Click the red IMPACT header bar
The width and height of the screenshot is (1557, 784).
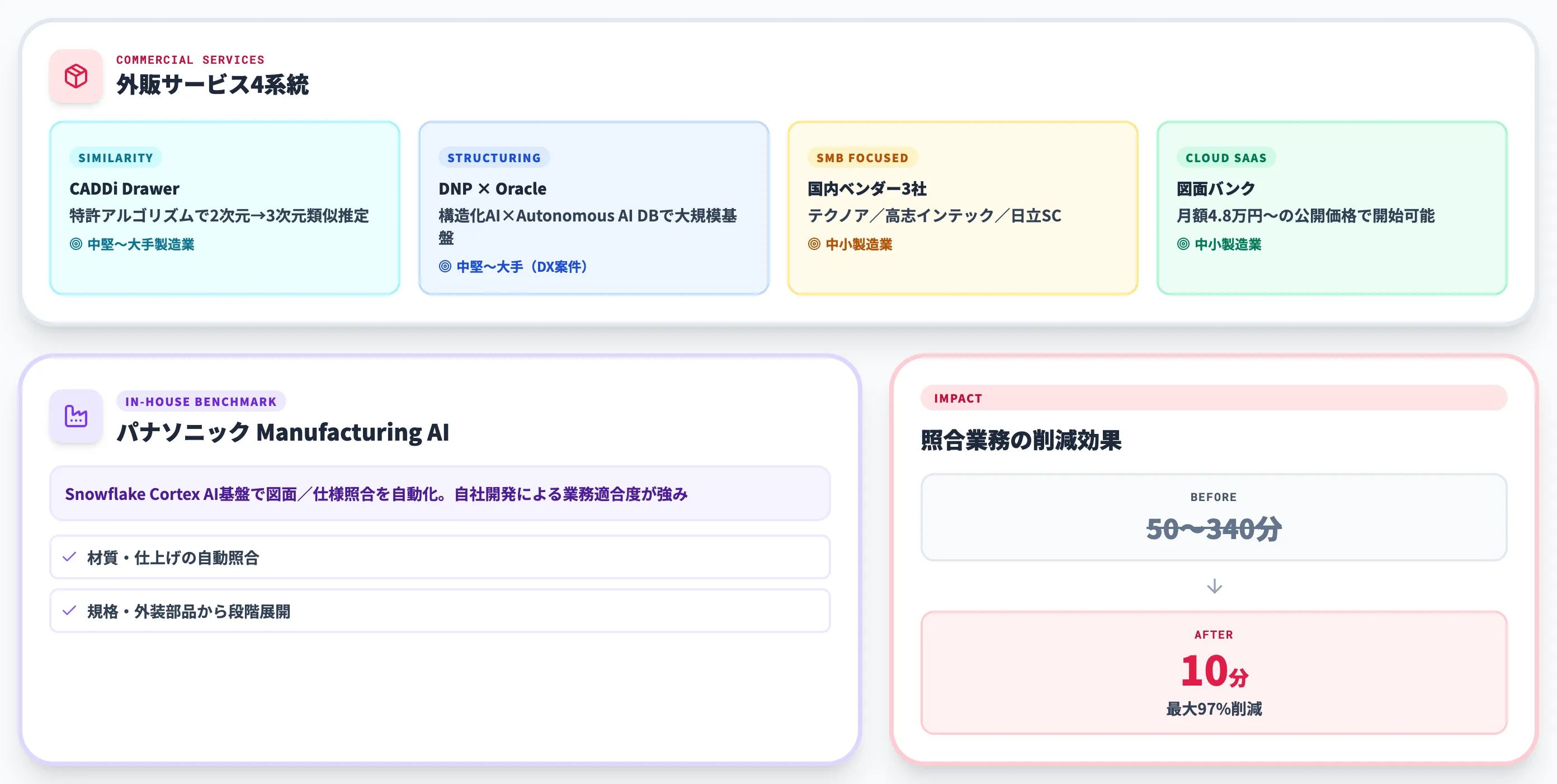click(x=1214, y=398)
